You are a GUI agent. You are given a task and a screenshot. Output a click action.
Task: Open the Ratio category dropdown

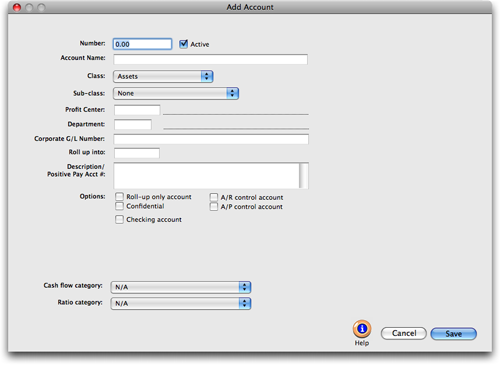[x=181, y=303]
